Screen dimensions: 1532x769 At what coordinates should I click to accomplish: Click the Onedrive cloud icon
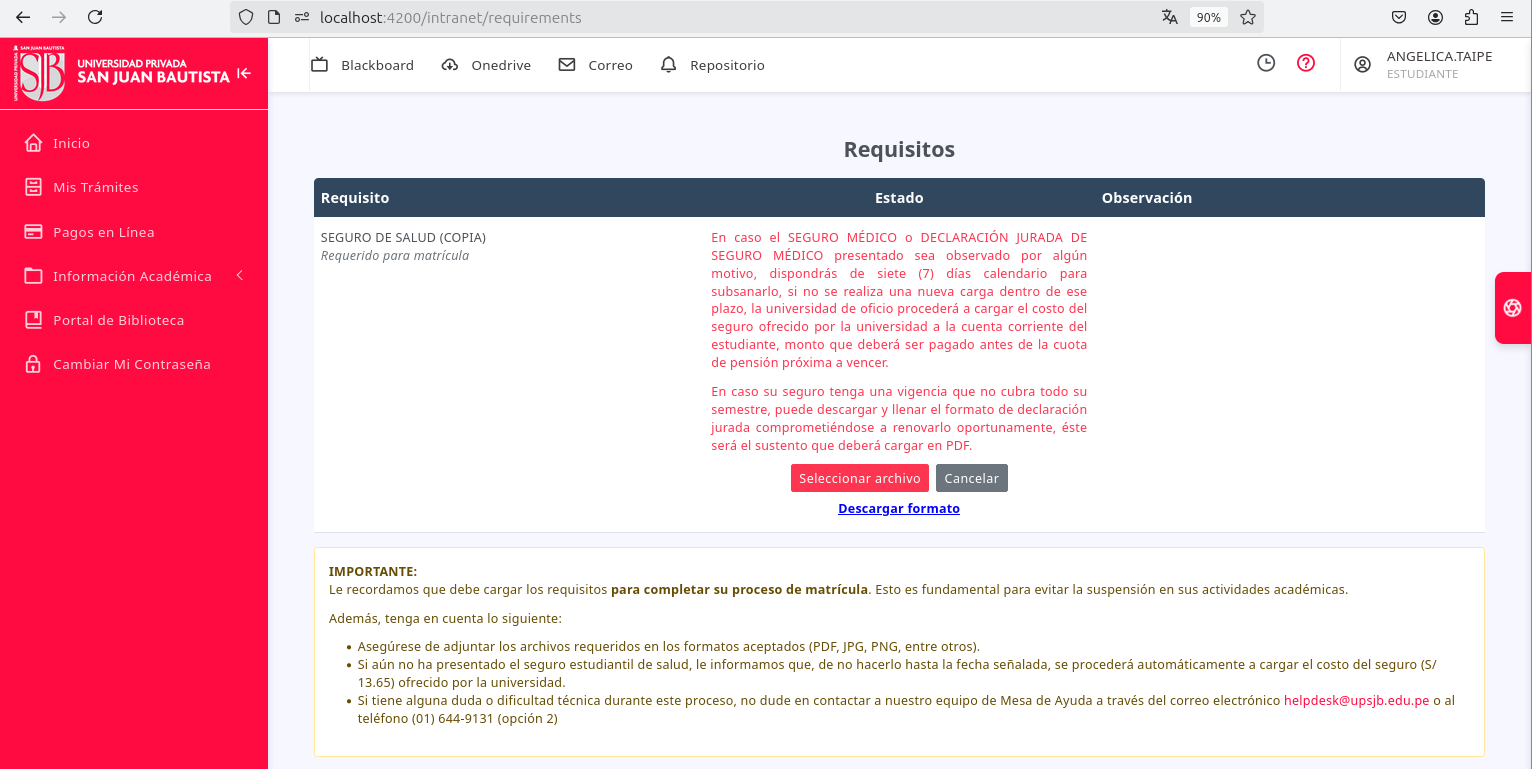coord(450,65)
